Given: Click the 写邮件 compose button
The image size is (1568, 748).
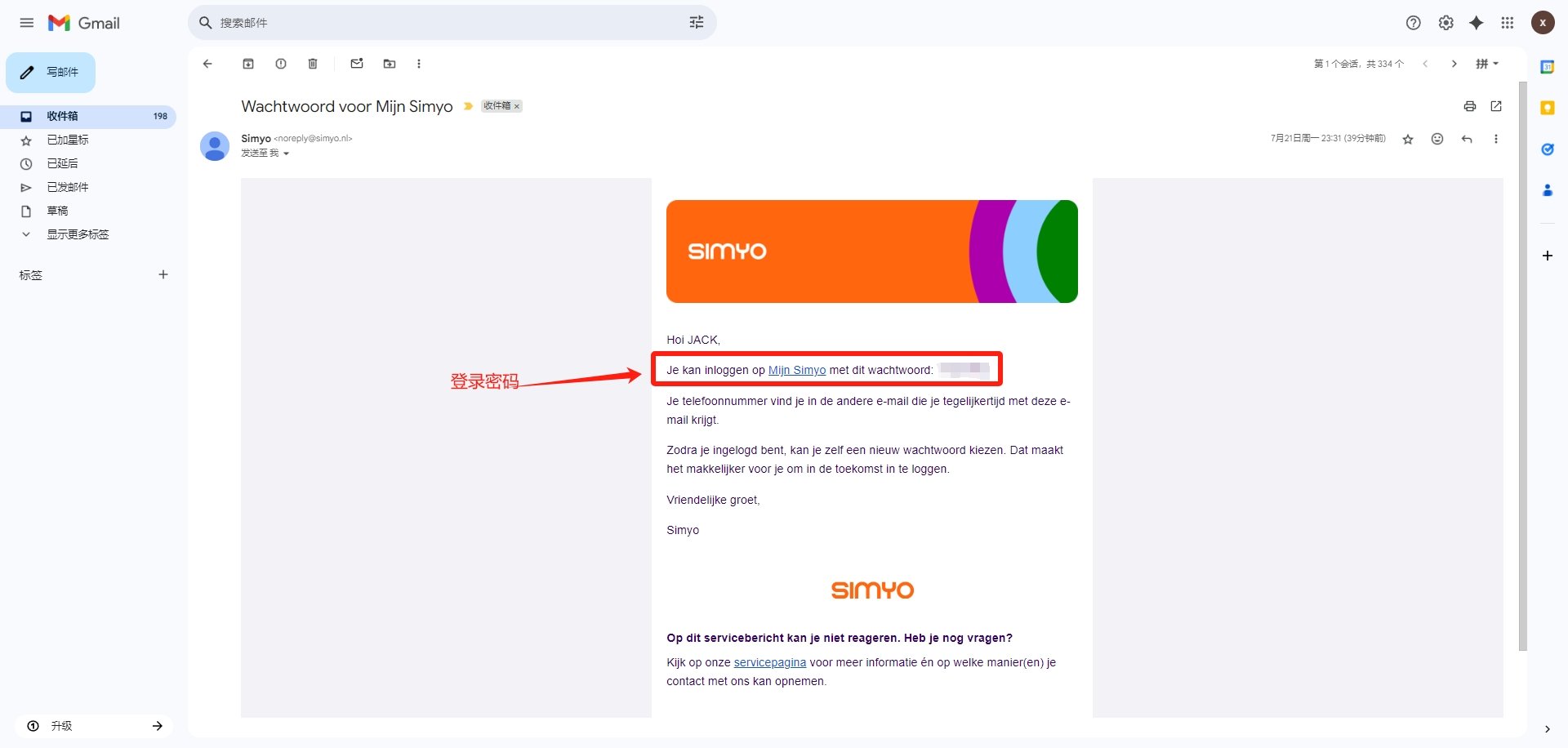Looking at the screenshot, I should coord(51,73).
